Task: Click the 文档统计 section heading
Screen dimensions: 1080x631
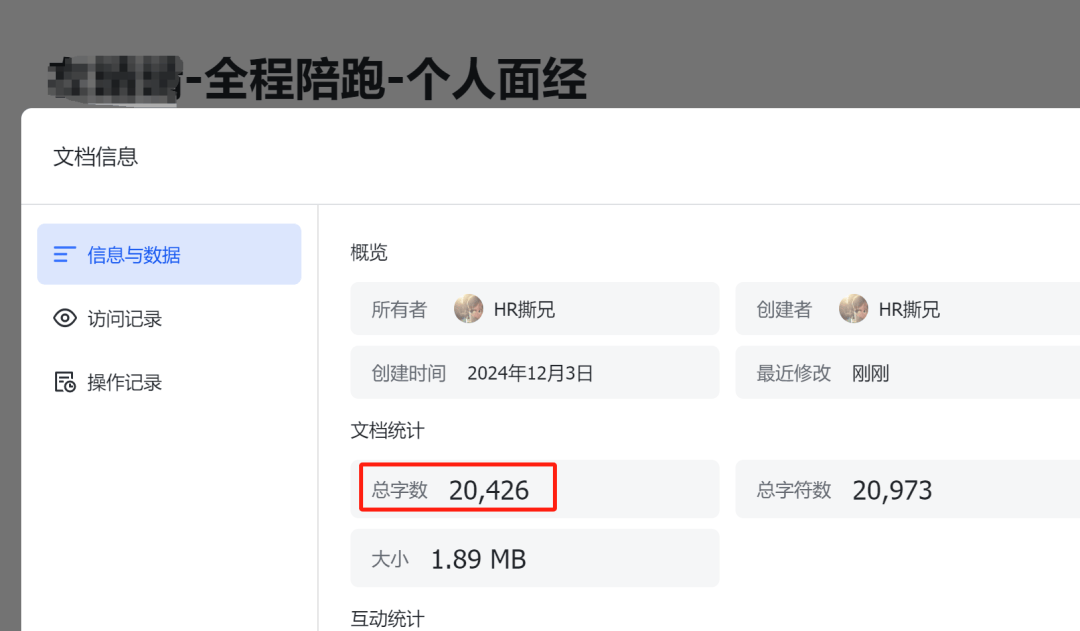Action: click(388, 431)
